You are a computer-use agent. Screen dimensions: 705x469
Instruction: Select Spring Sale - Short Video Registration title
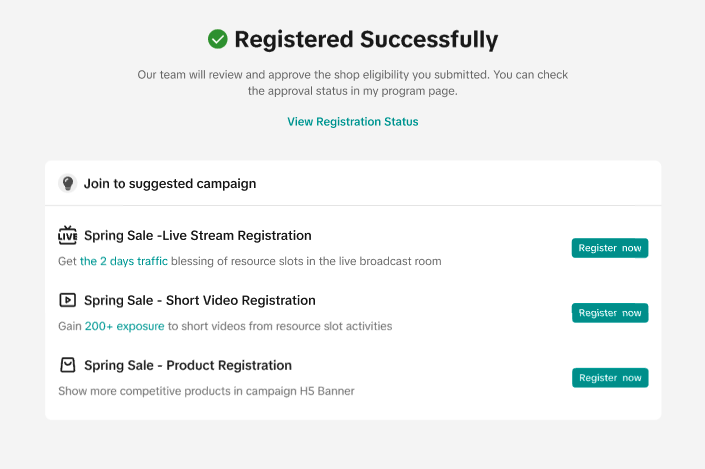[x=200, y=300]
